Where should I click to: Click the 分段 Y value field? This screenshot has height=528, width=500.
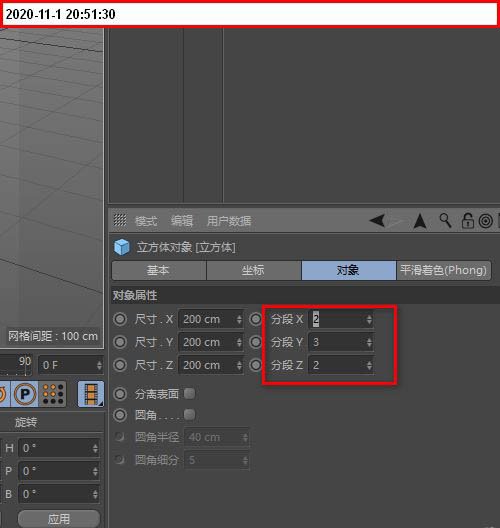coord(341,342)
